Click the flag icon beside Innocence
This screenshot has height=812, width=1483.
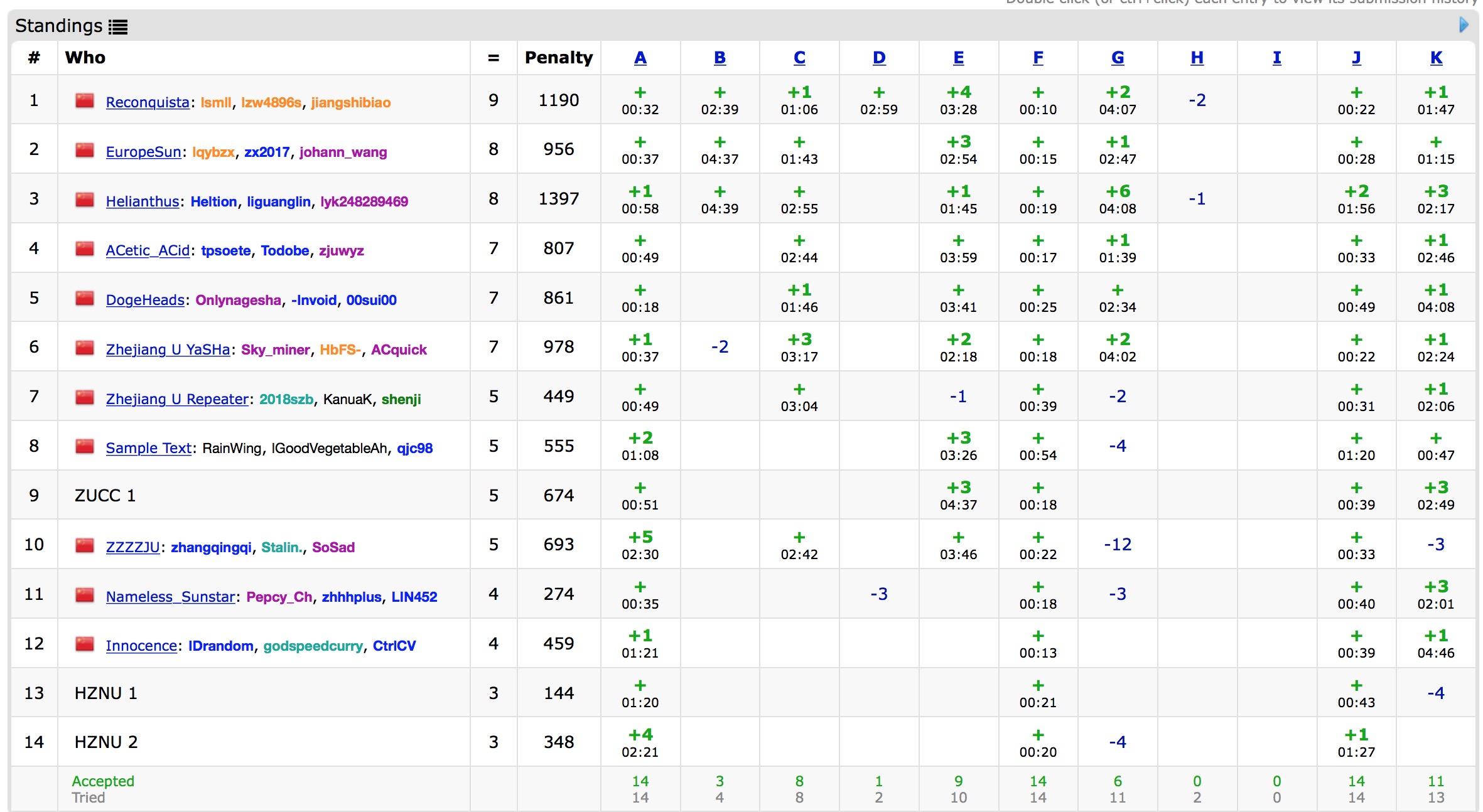click(x=85, y=644)
